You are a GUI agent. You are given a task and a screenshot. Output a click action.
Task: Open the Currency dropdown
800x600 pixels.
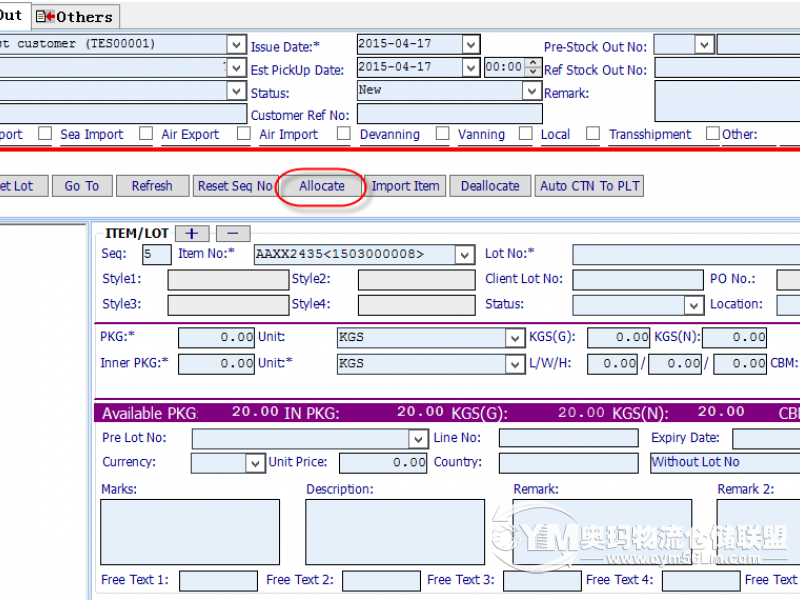pos(255,463)
